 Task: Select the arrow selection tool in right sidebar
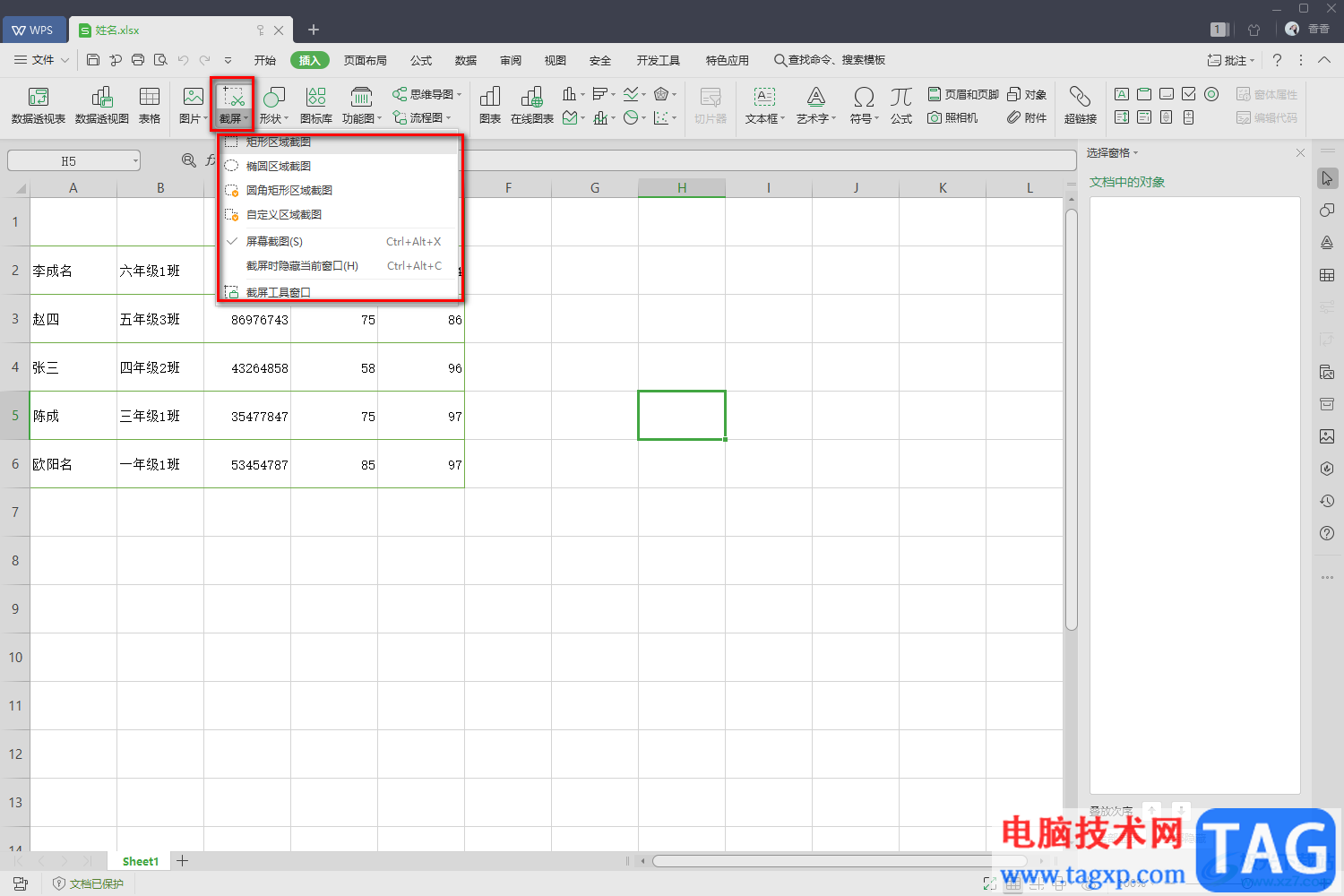point(1327,178)
